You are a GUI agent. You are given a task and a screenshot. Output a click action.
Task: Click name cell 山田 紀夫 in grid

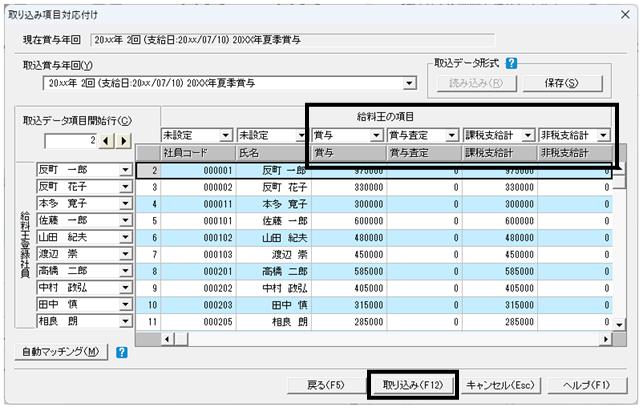274,237
